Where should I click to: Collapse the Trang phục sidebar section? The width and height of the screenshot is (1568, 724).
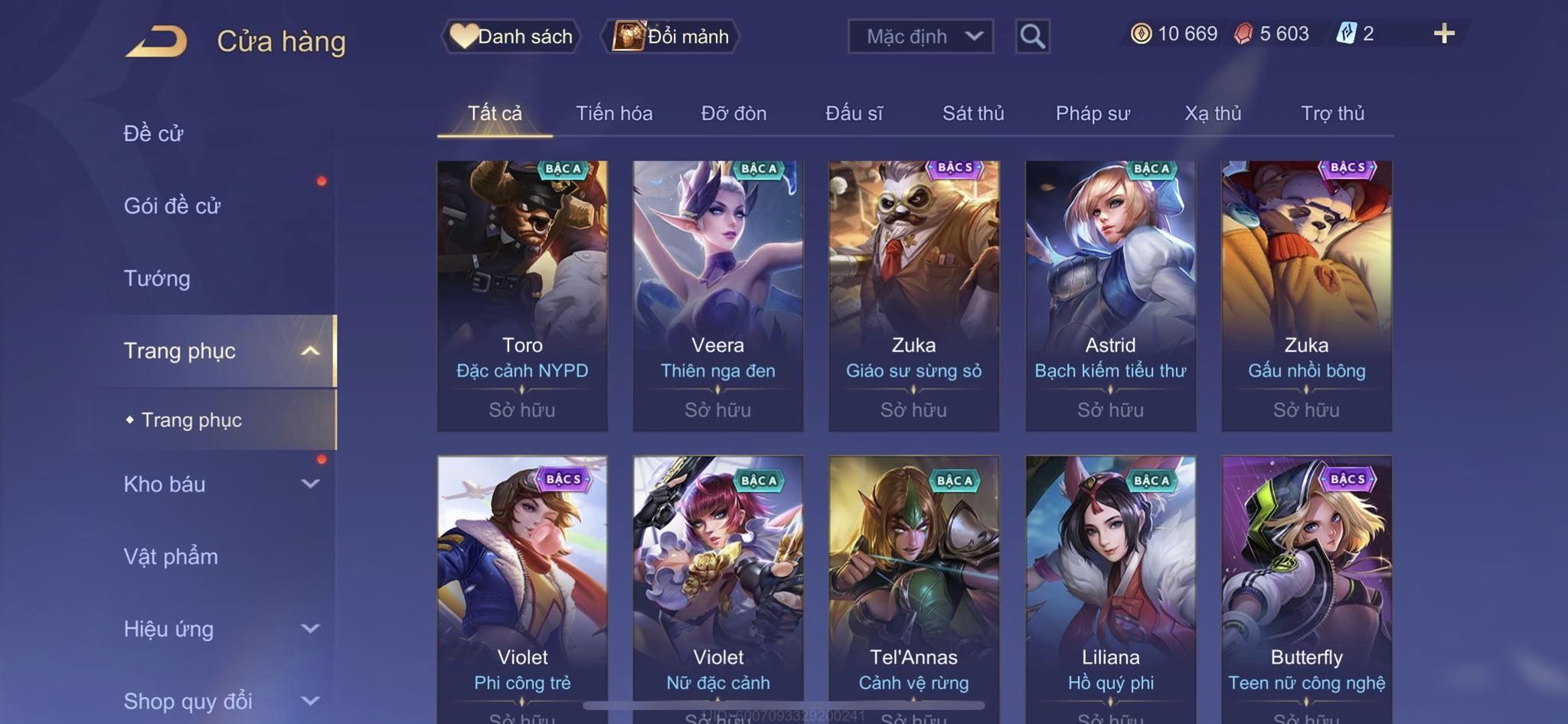pyautogui.click(x=220, y=351)
